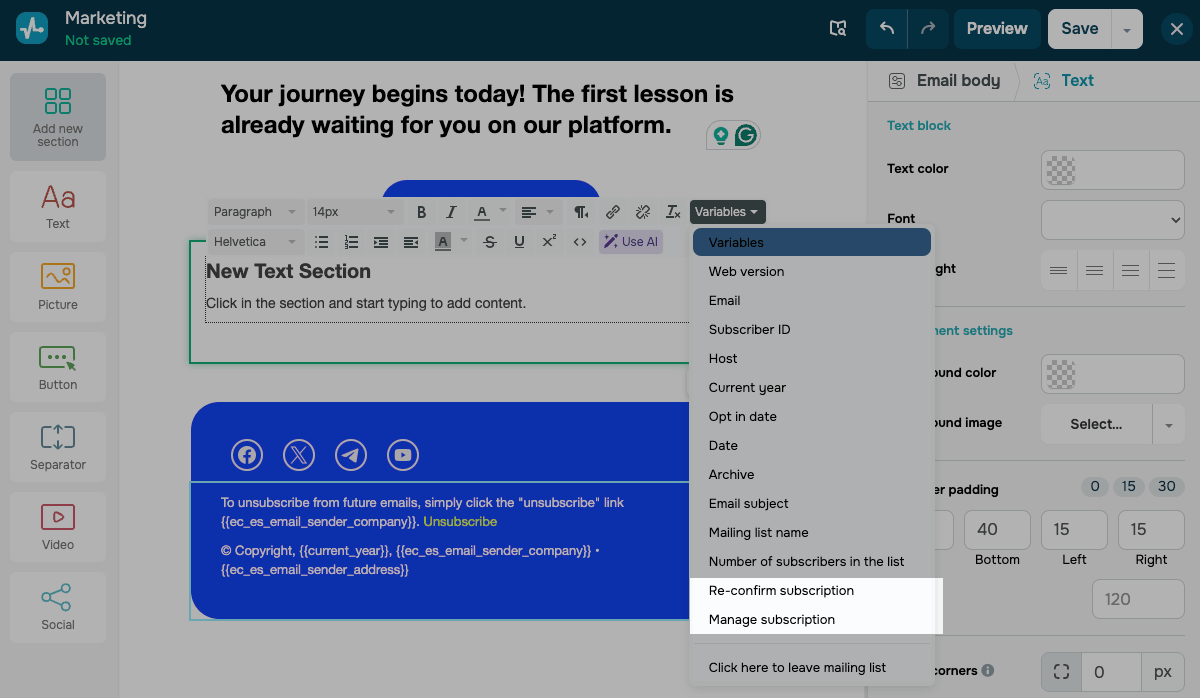Click the insert link icon in the toolbar

pos(613,212)
